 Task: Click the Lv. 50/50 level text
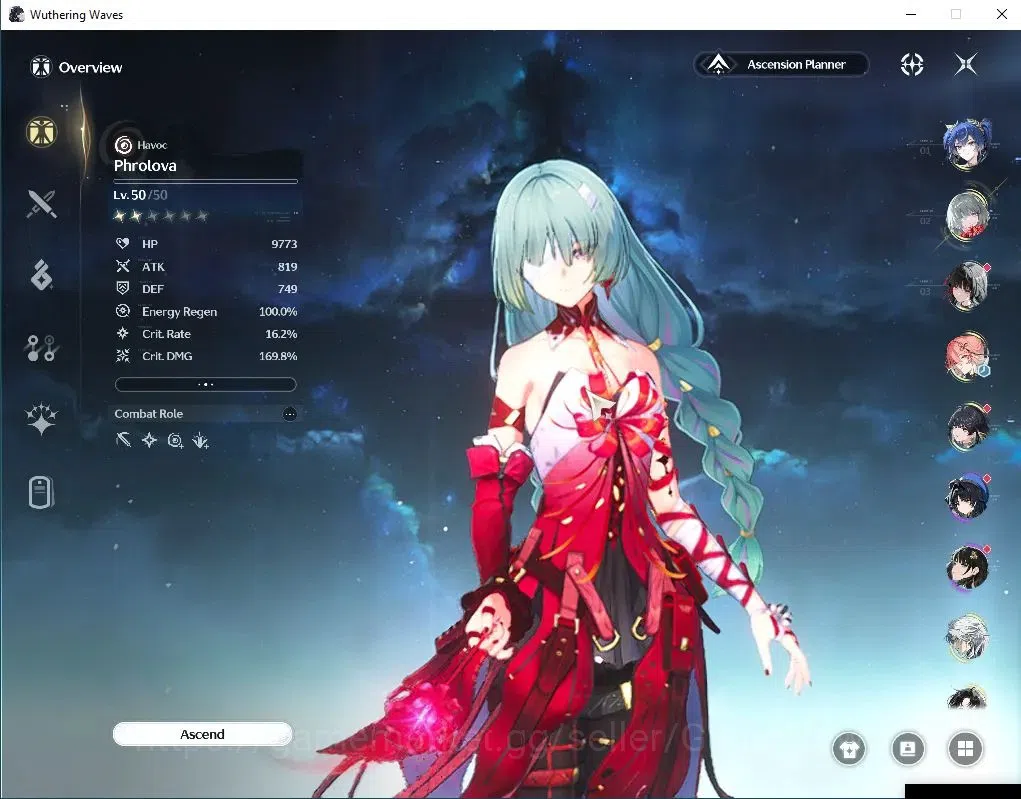pos(140,195)
